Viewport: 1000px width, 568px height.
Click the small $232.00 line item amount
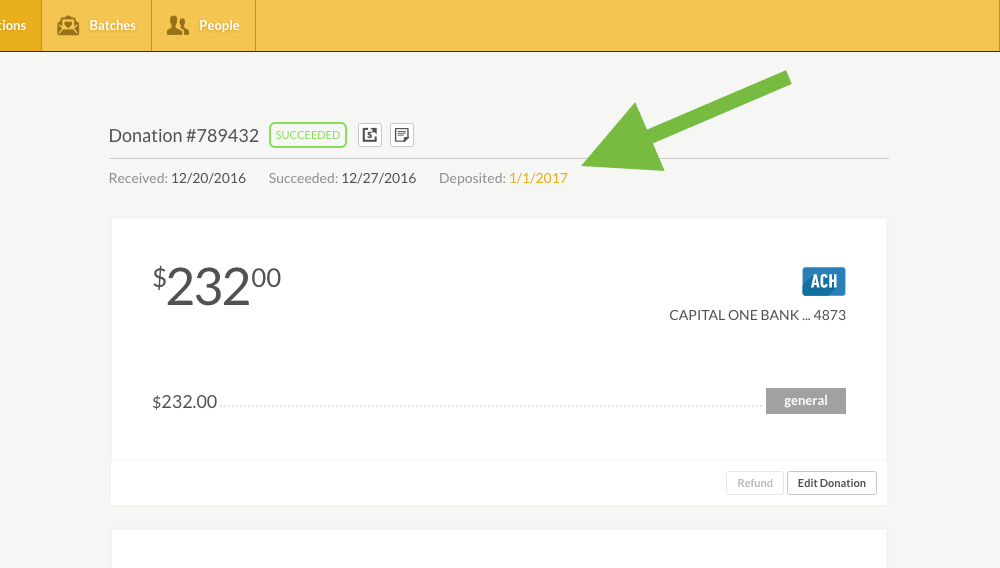click(x=185, y=402)
